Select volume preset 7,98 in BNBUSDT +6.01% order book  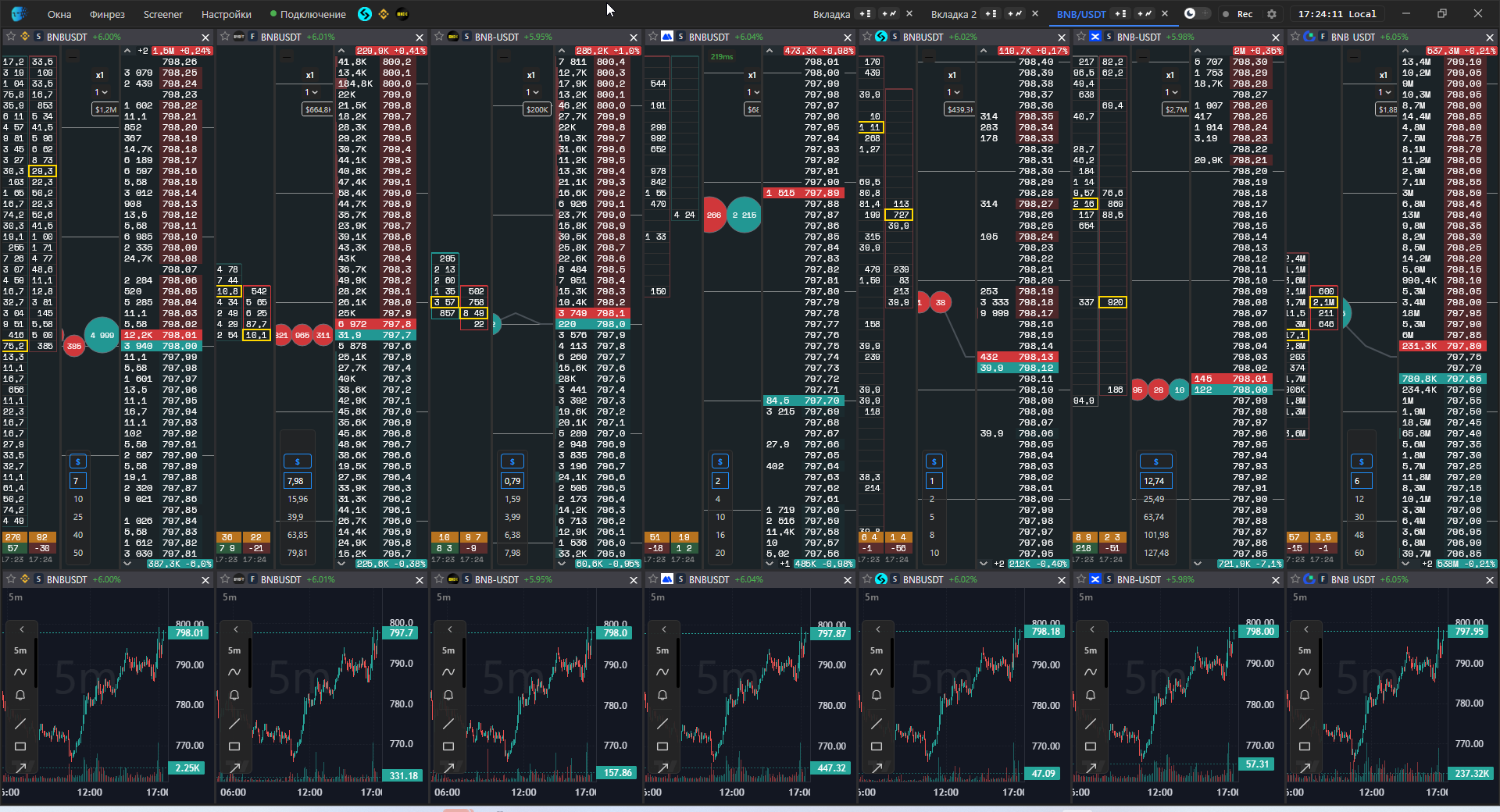click(298, 481)
